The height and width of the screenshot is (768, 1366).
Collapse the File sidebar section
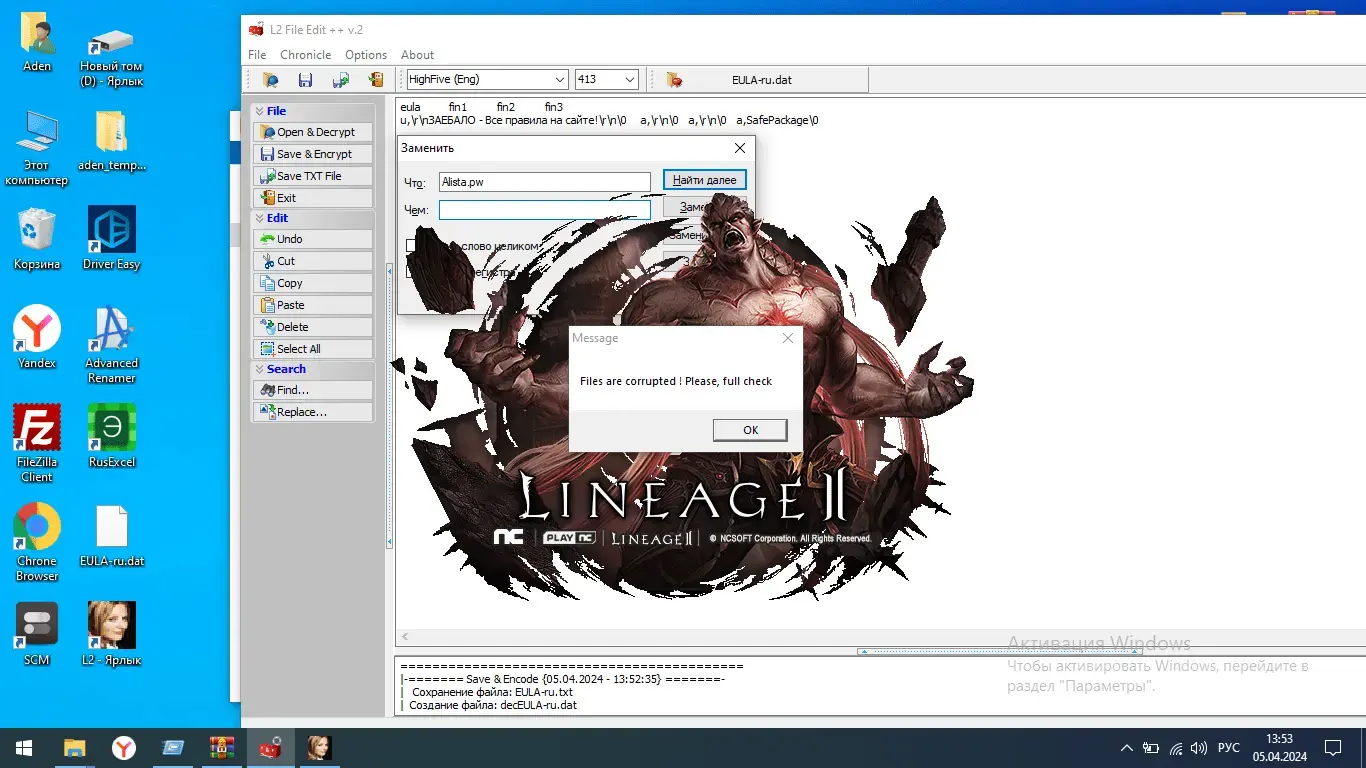tap(313, 111)
